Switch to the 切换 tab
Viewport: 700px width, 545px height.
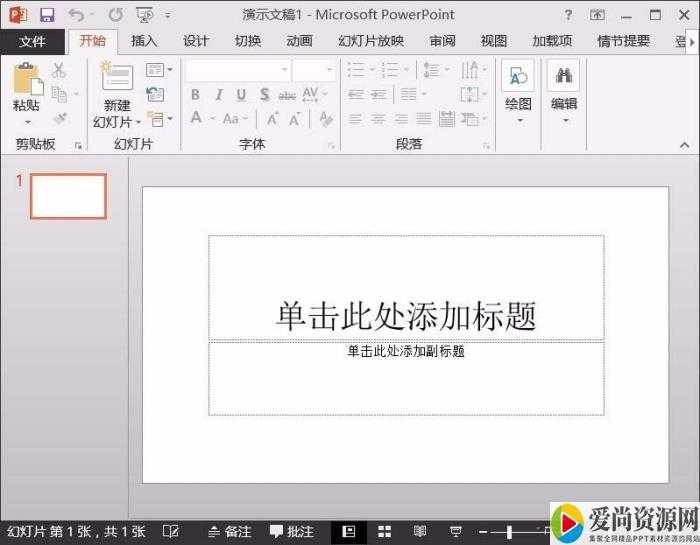(247, 41)
